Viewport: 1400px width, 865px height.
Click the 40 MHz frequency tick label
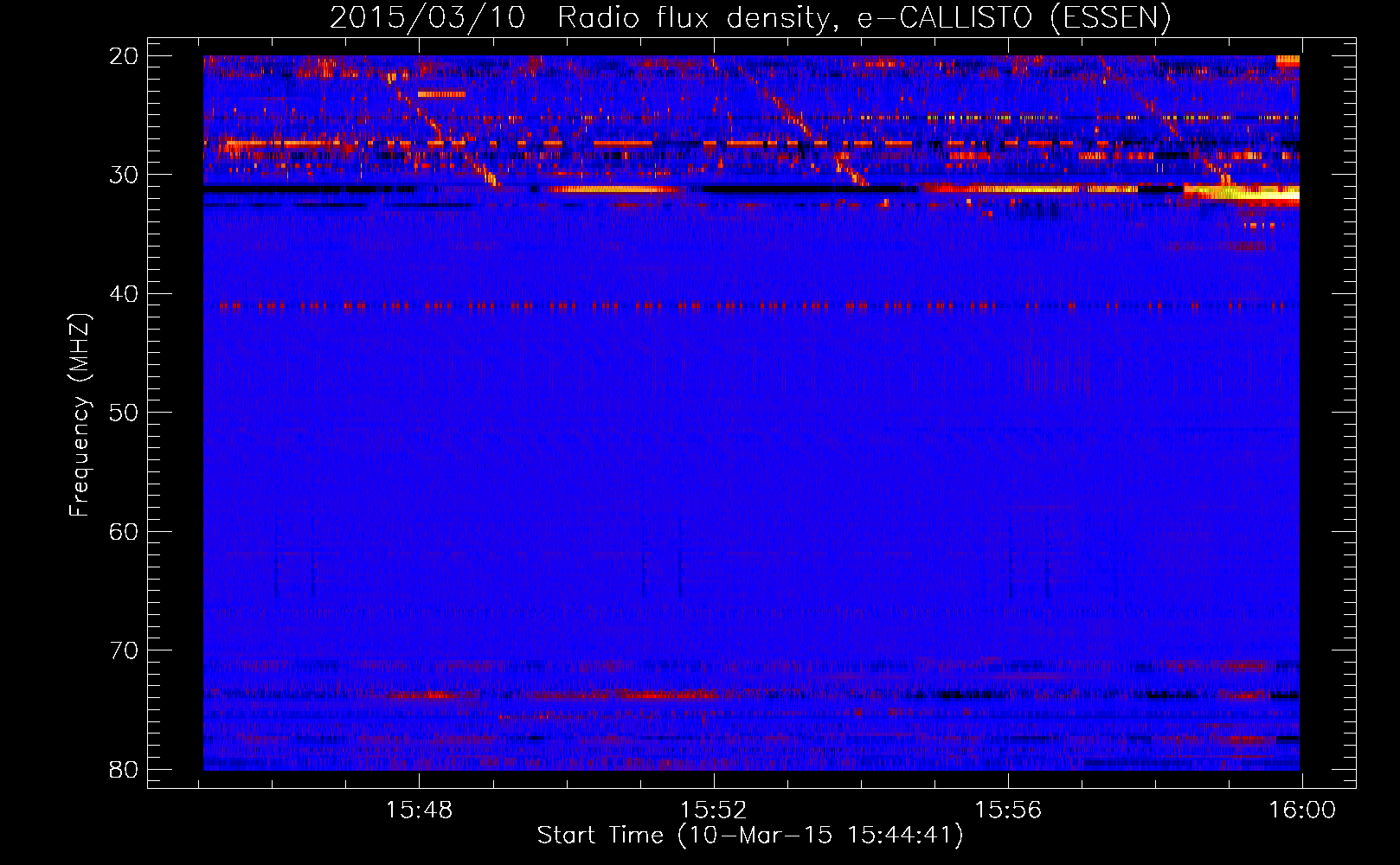coord(124,294)
